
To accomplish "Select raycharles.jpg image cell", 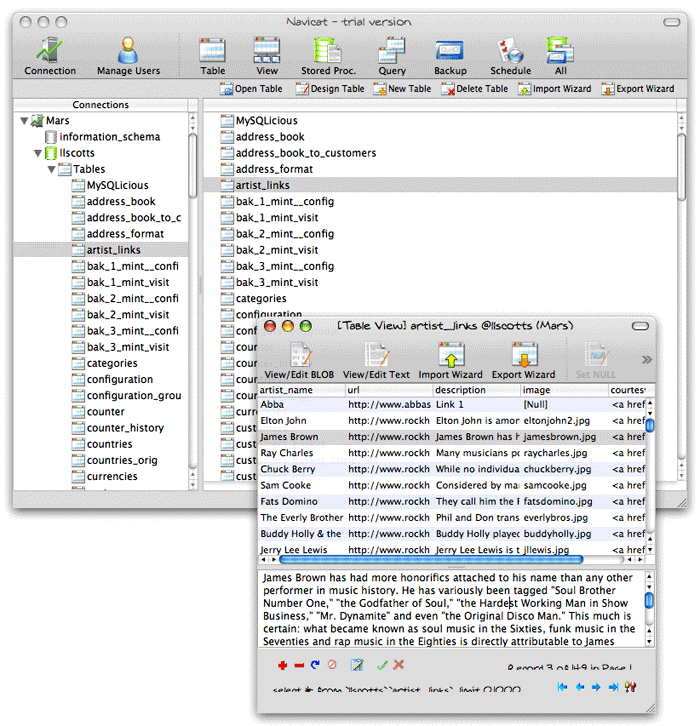I will pos(564,453).
